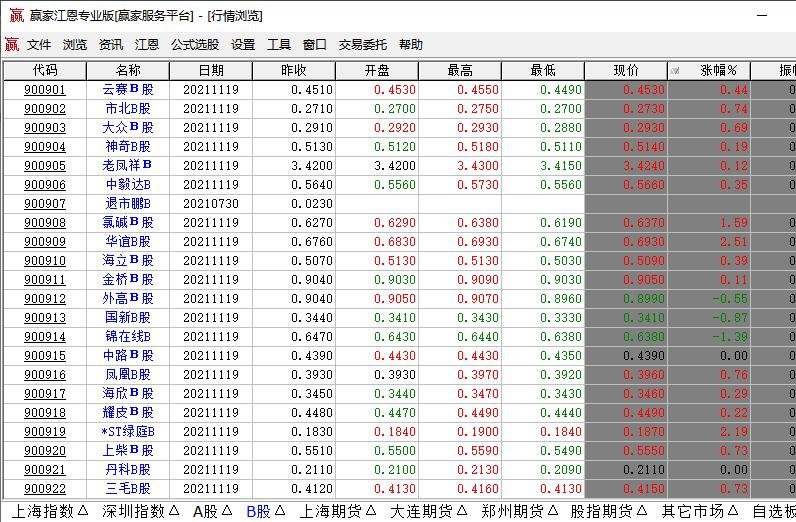The image size is (796, 522).
Task: Open the 窗口 menu
Action: (315, 45)
